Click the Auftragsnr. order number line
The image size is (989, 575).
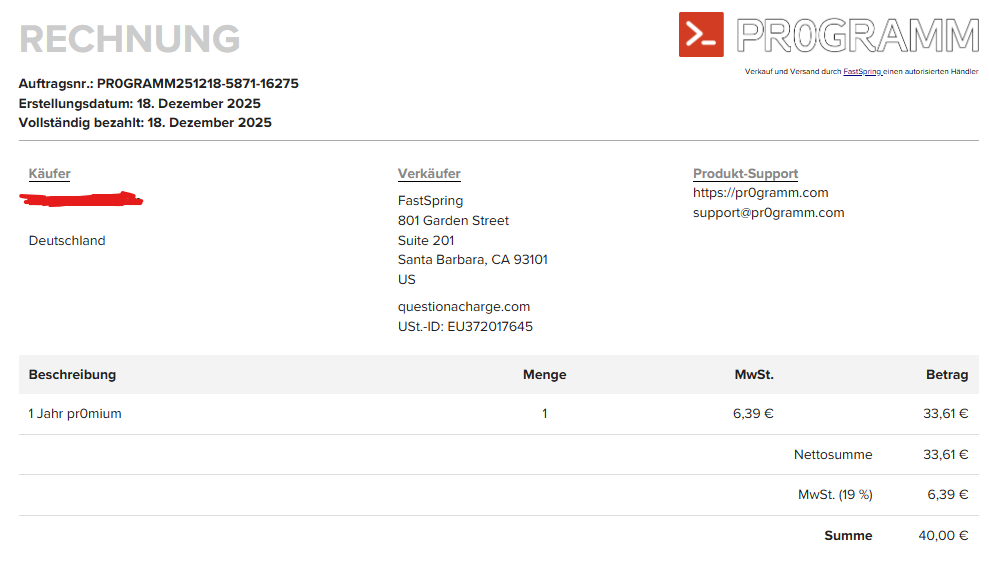point(158,84)
